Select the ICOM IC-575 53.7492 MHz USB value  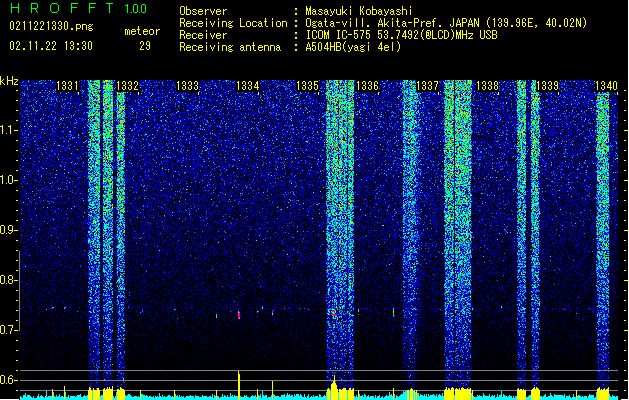pyautogui.click(x=402, y=35)
